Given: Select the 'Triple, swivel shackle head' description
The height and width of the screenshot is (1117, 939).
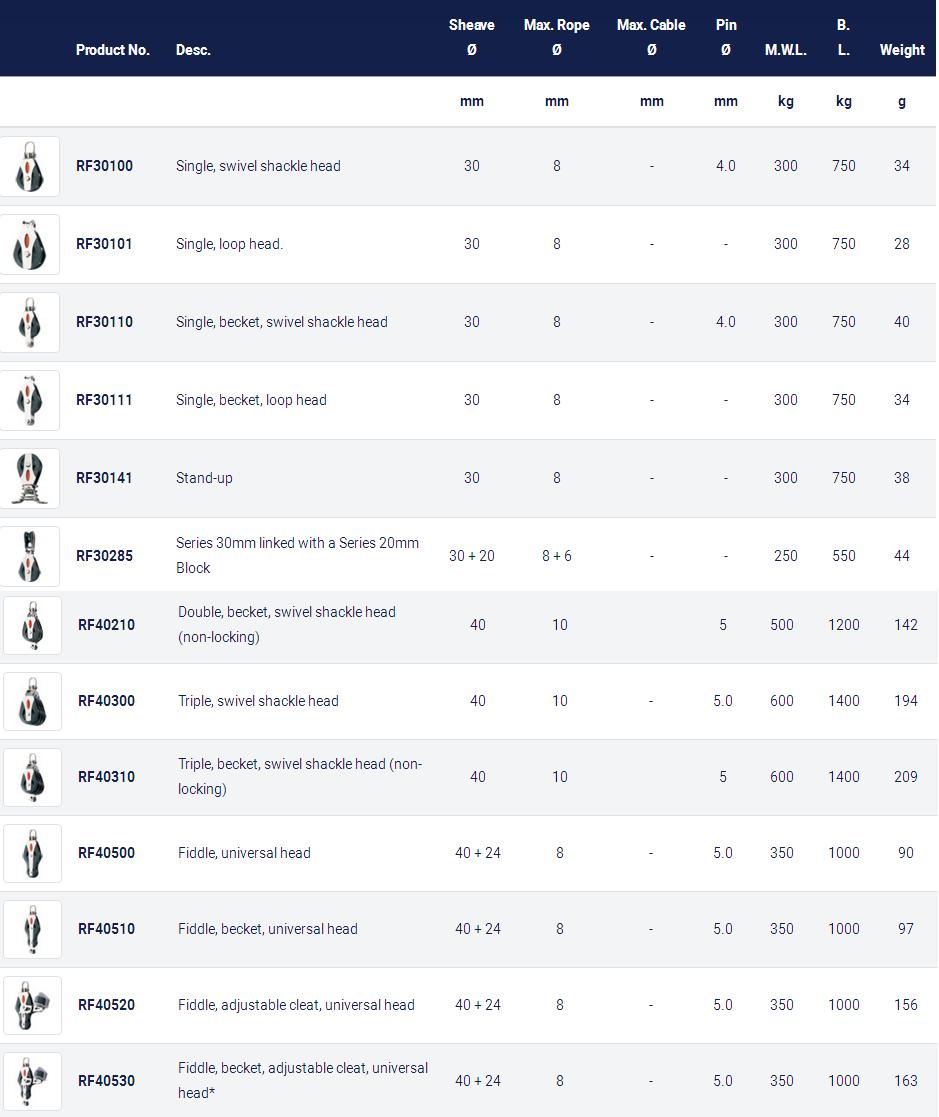Looking at the screenshot, I should pyautogui.click(x=258, y=701).
